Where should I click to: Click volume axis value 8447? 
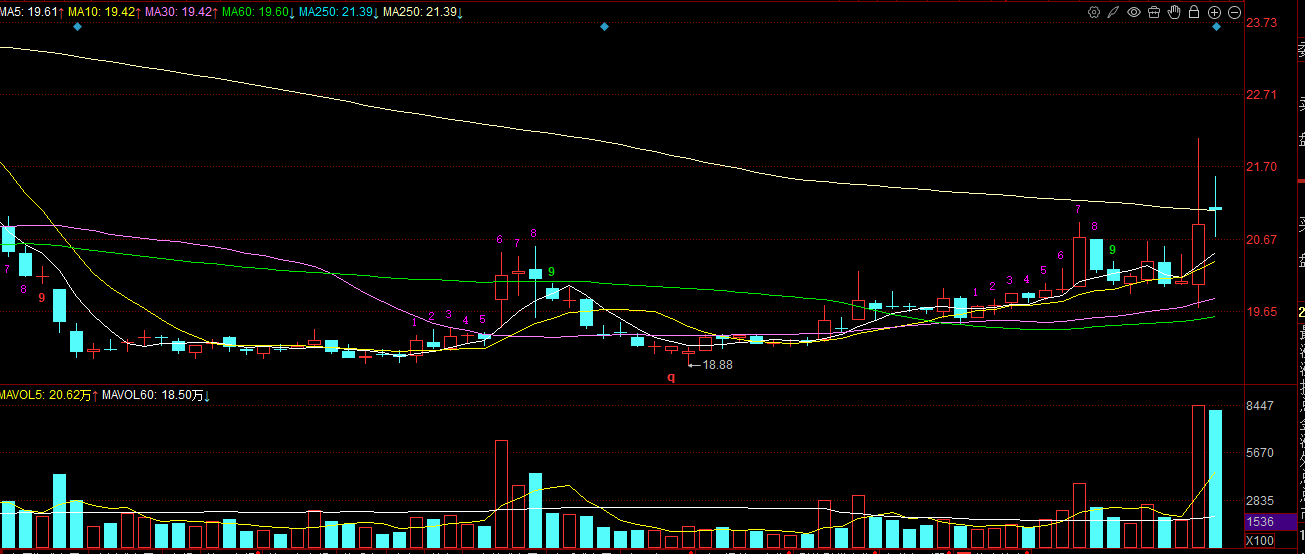(1262, 406)
